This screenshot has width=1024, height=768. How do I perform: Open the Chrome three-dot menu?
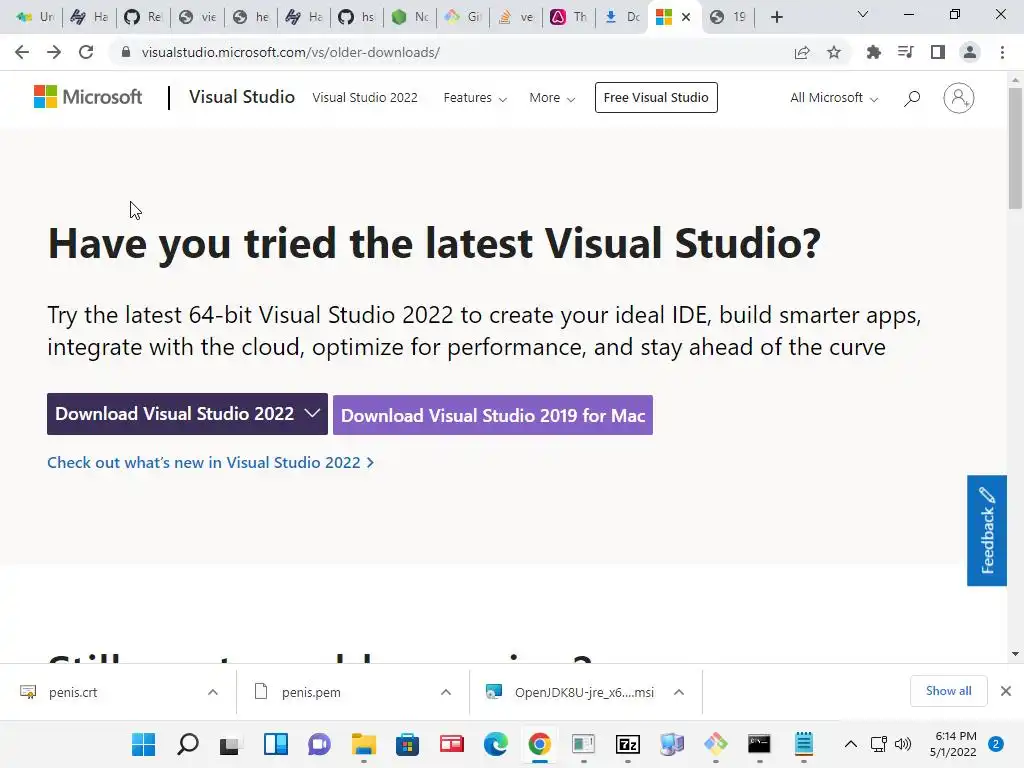point(1002,52)
